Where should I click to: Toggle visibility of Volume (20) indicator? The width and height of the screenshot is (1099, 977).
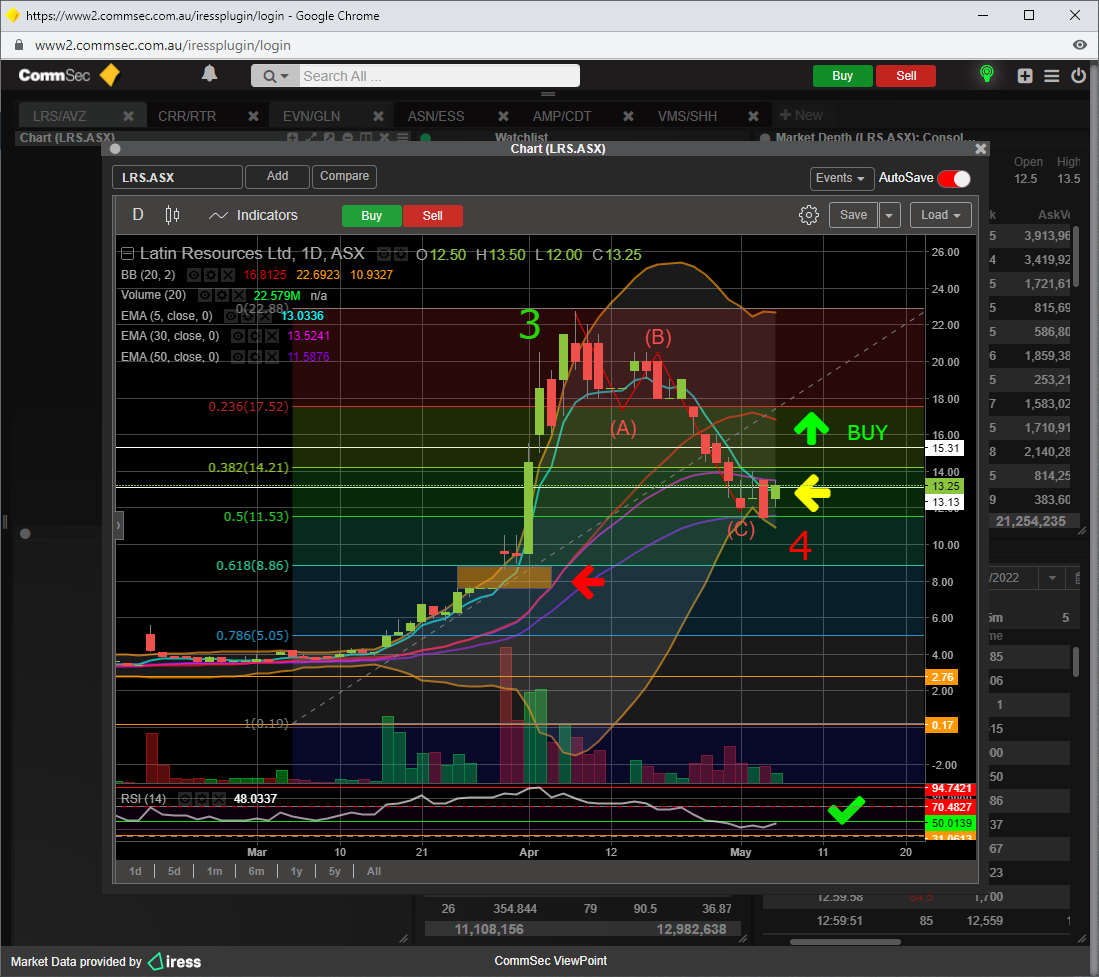tap(205, 296)
